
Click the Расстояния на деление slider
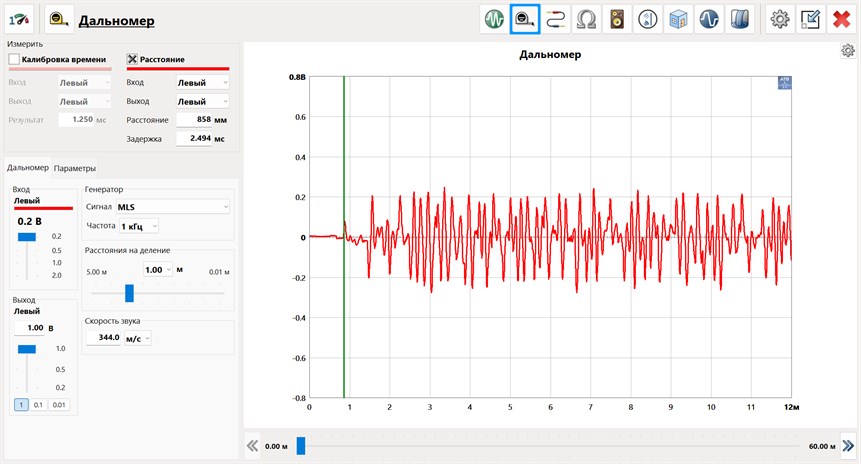[x=129, y=292]
